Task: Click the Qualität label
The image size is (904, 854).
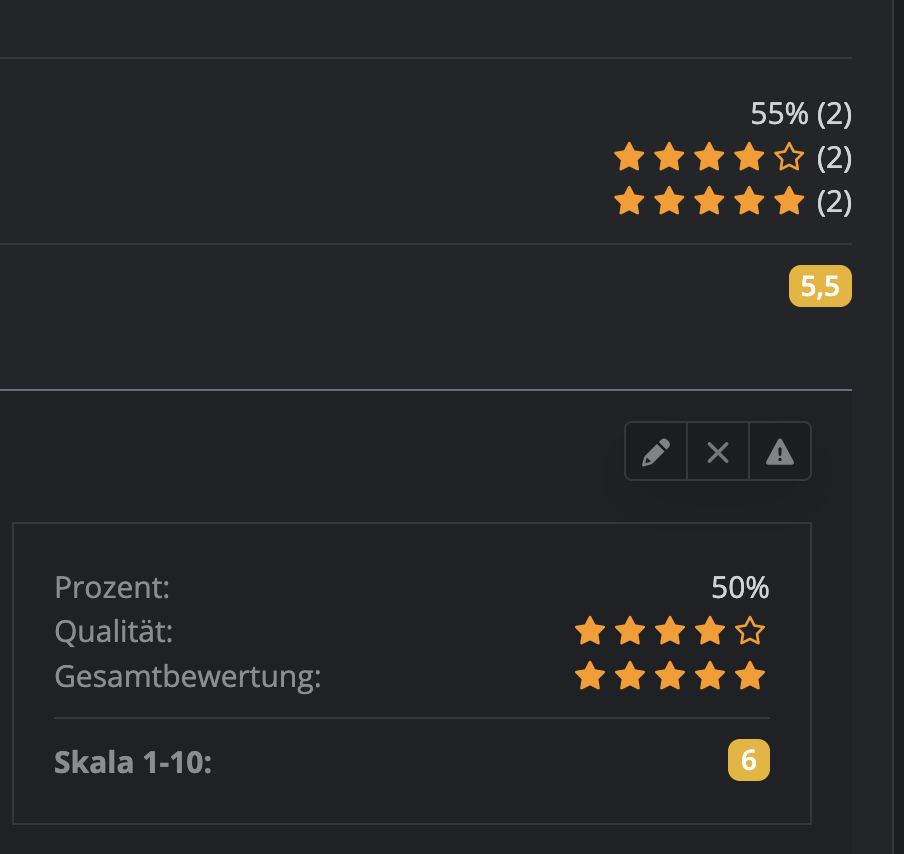Action: [x=113, y=631]
